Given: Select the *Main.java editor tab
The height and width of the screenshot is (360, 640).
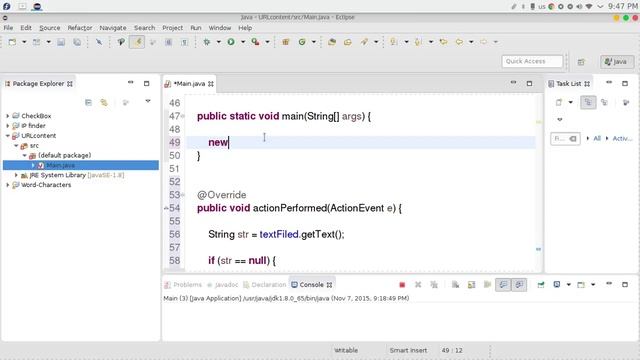Looking at the screenshot, I should coord(189,84).
